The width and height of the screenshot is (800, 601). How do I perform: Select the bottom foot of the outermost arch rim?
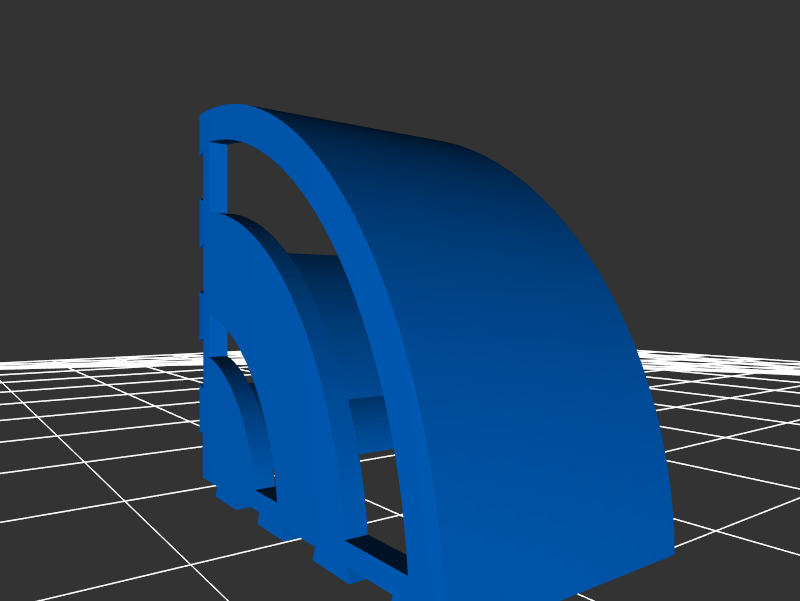(x=422, y=585)
